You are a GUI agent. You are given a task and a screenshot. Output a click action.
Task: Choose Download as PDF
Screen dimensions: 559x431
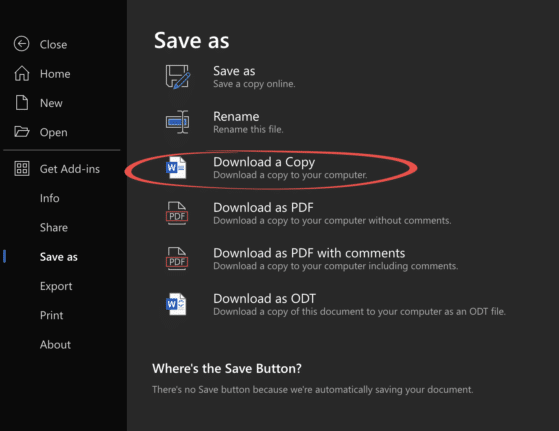tap(263, 207)
